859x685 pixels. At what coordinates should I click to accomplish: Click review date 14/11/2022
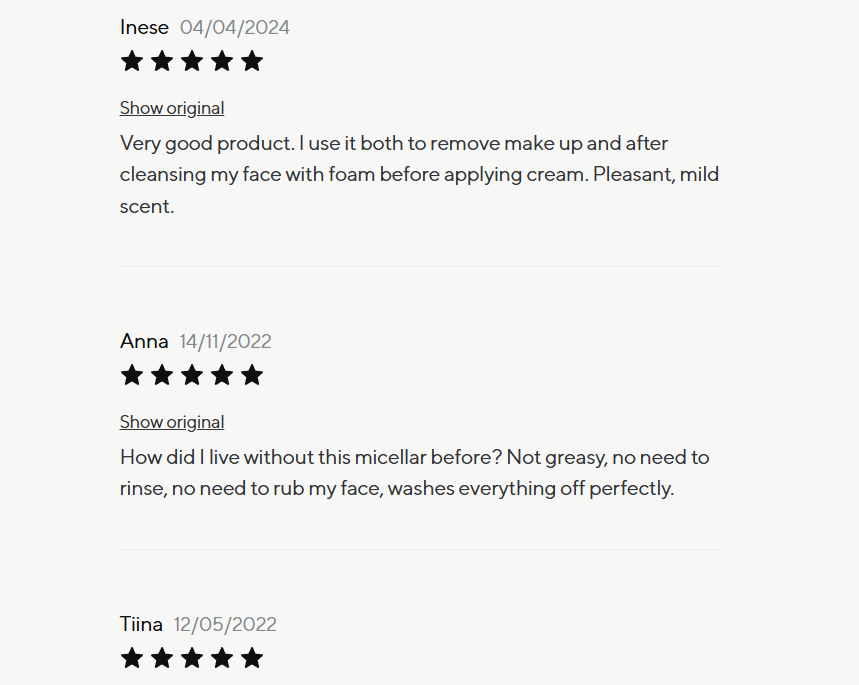226,341
